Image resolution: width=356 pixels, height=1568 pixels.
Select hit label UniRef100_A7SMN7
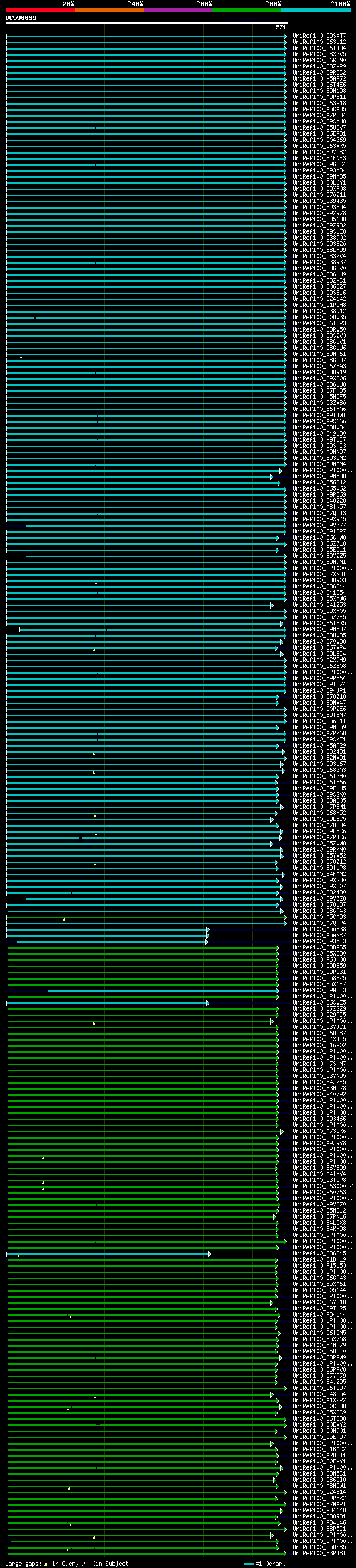(x=319, y=1064)
